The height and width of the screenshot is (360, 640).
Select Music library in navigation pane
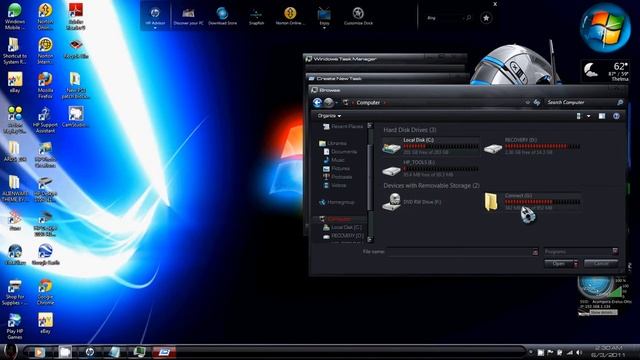tap(333, 160)
